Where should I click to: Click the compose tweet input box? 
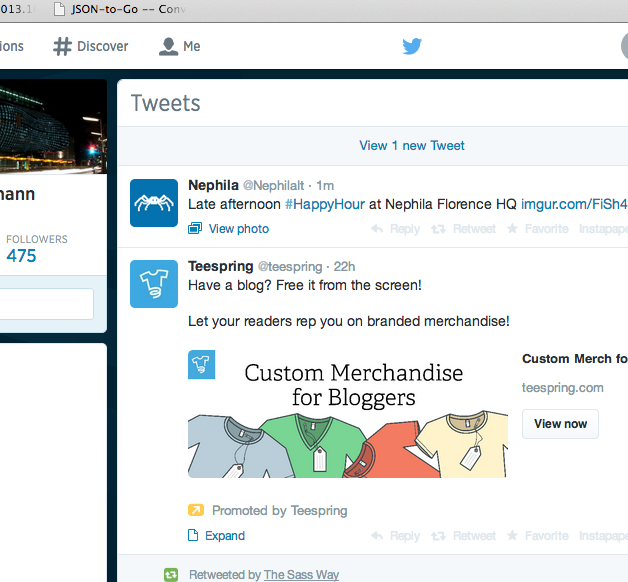click(x=46, y=304)
